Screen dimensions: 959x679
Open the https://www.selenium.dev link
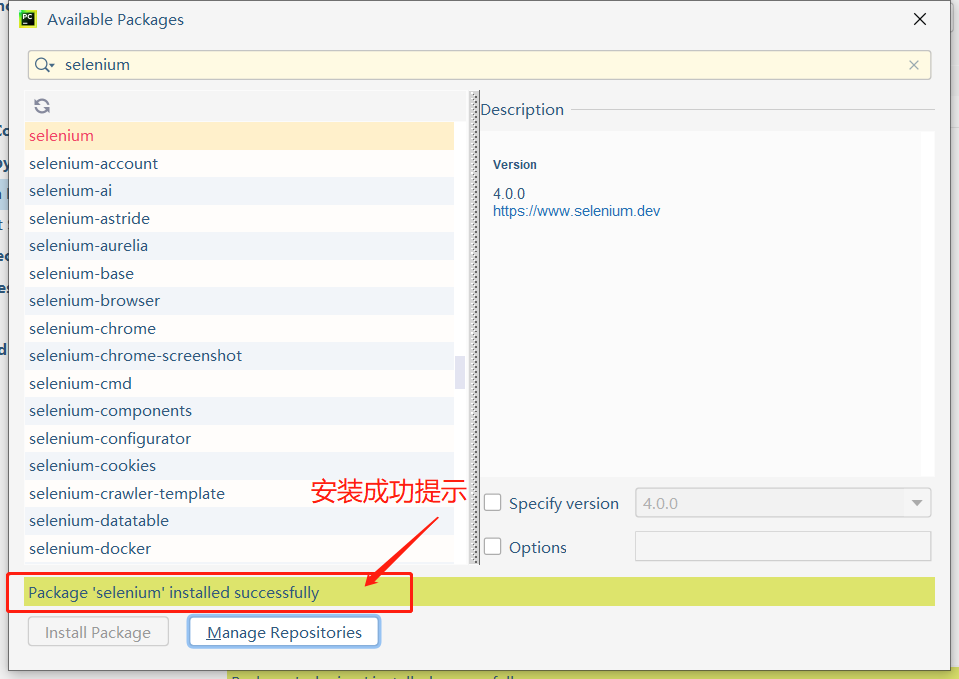tap(576, 211)
